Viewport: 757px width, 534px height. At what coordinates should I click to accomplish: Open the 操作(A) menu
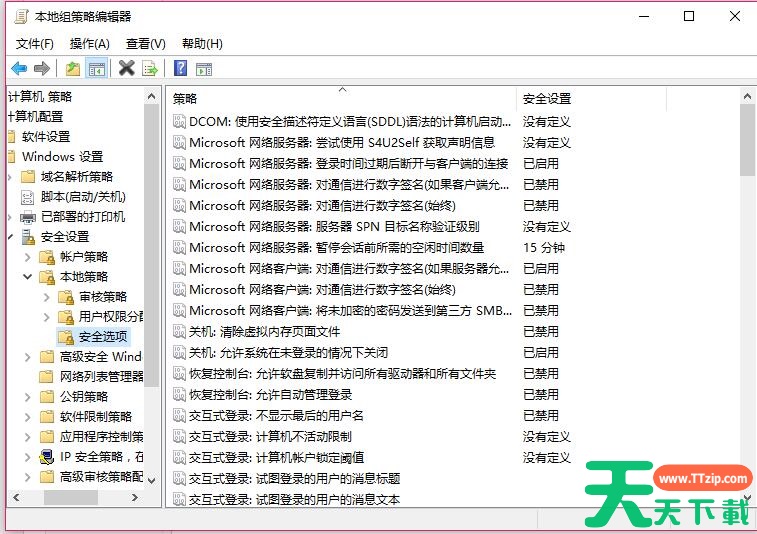(90, 43)
